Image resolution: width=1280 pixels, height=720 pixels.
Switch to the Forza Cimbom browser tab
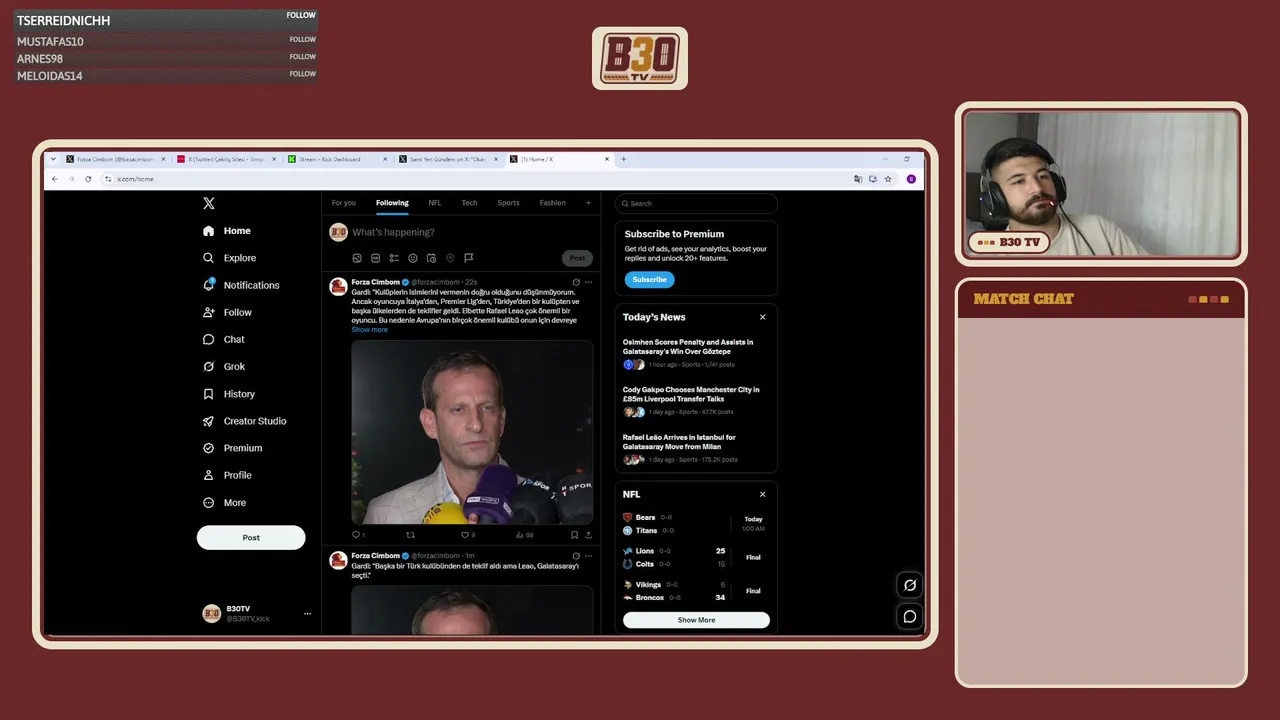coord(117,159)
